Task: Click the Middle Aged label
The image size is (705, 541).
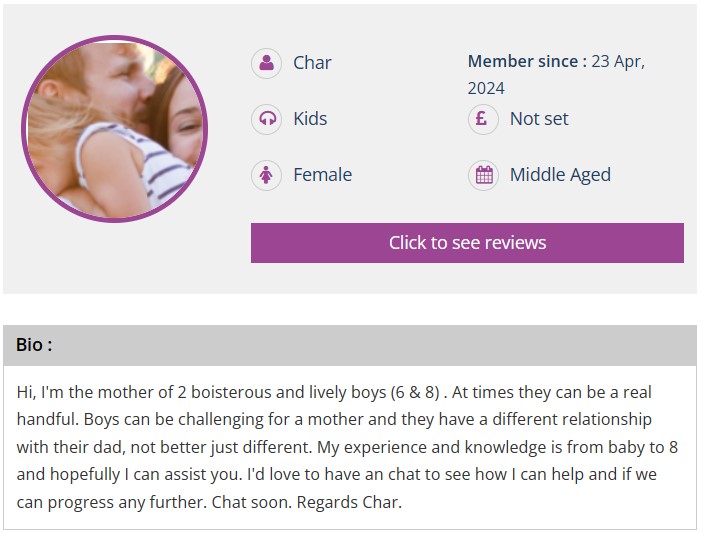Action: [x=560, y=175]
